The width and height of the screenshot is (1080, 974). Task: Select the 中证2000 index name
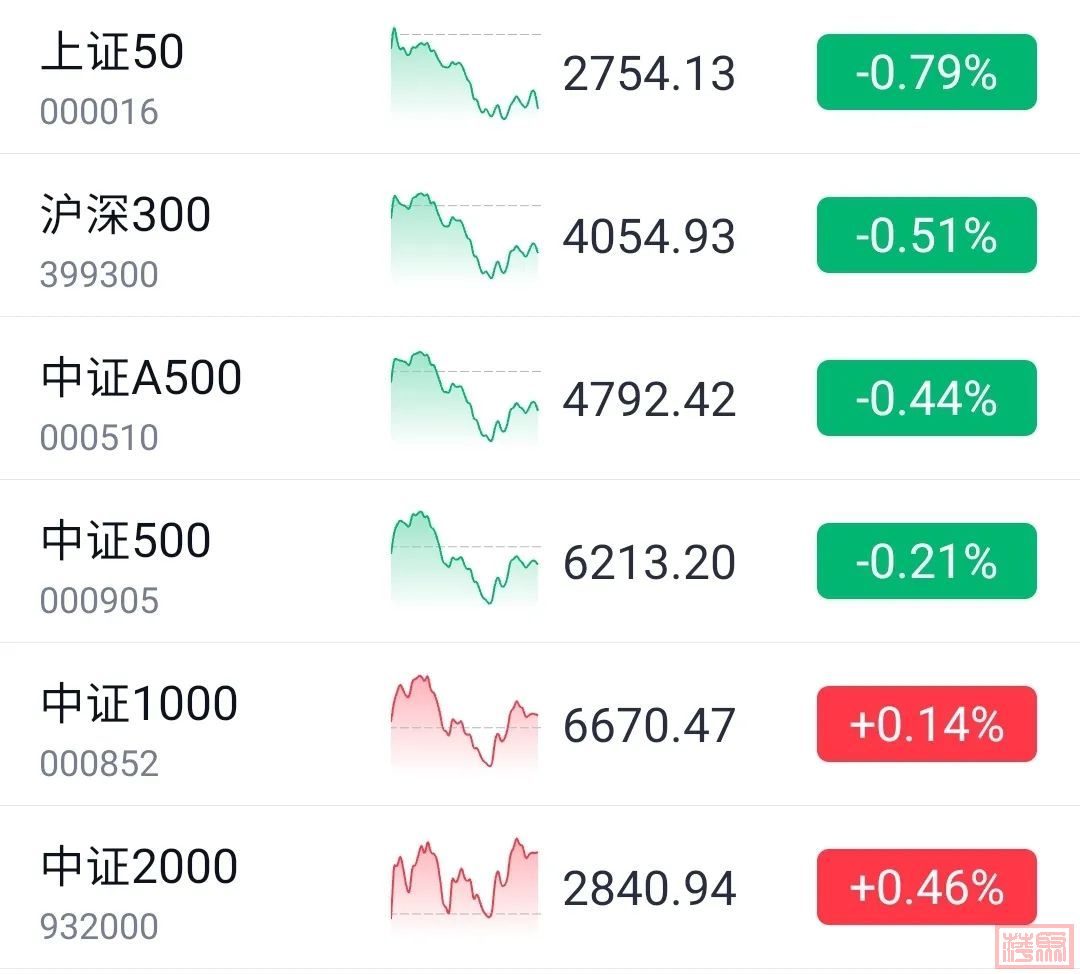(x=139, y=867)
